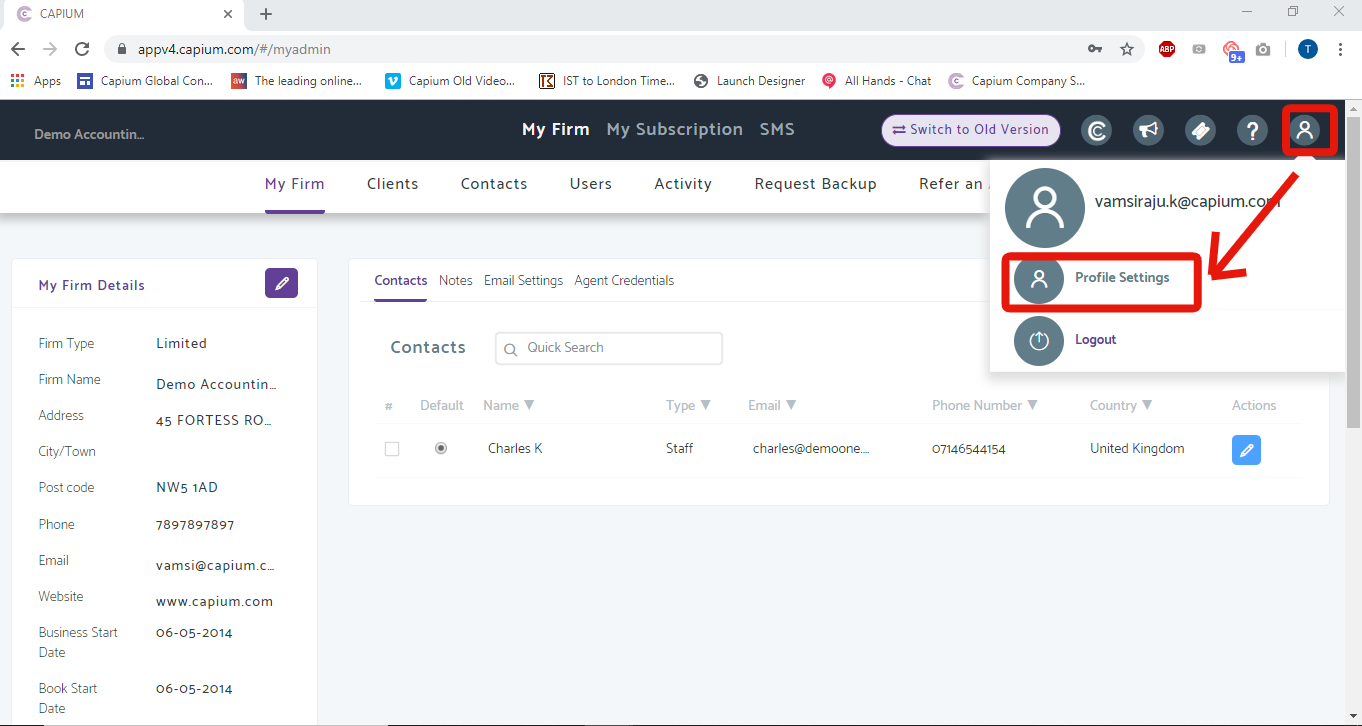Switch to the My Subscription section
The height and width of the screenshot is (726, 1362).
pos(675,129)
